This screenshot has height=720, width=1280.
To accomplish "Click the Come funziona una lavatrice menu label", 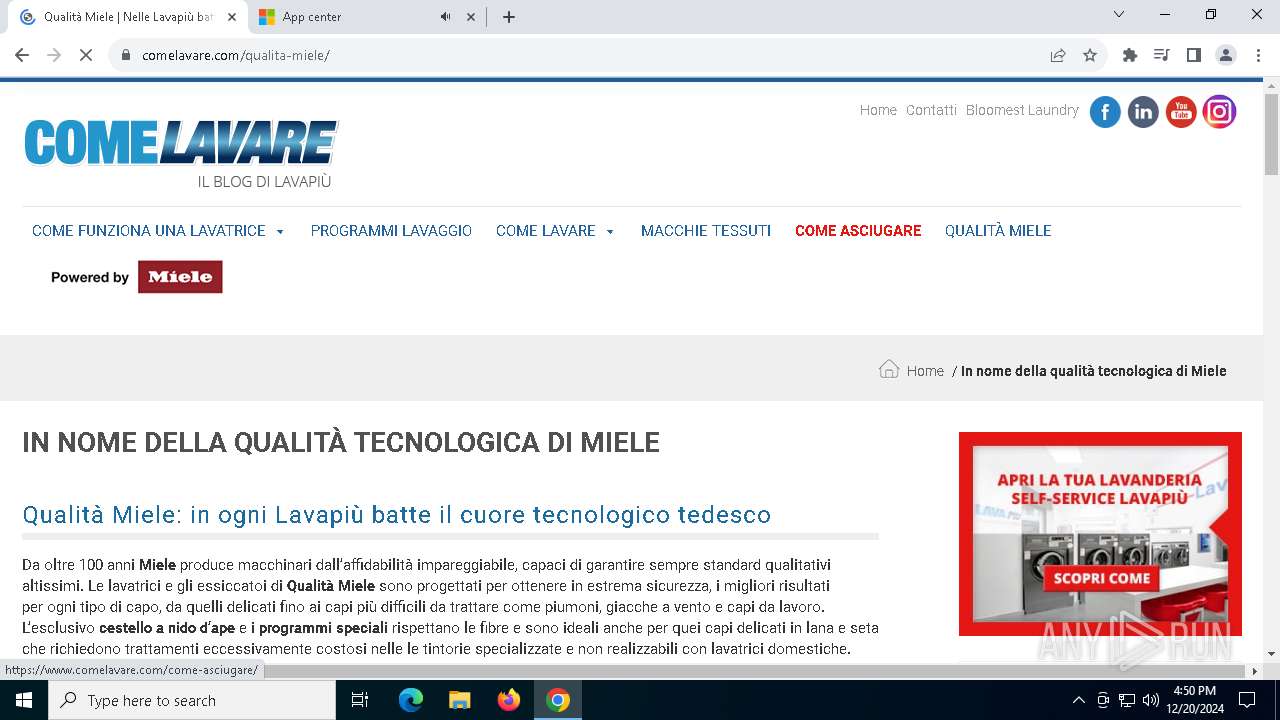I will tap(149, 231).
